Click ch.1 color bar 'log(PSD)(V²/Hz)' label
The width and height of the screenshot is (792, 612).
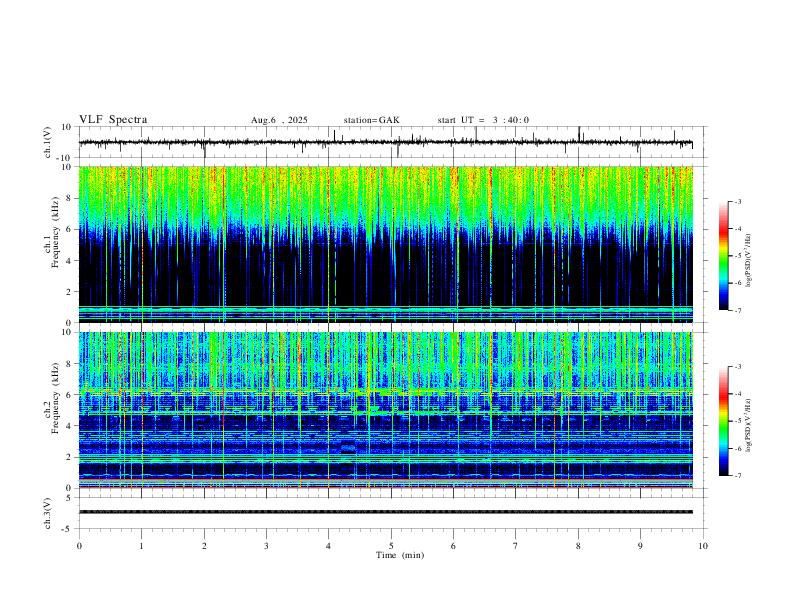point(749,261)
